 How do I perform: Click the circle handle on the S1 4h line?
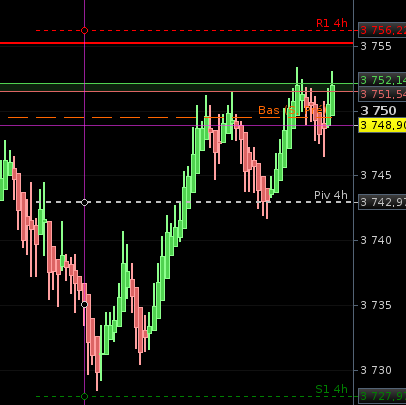pos(84,396)
